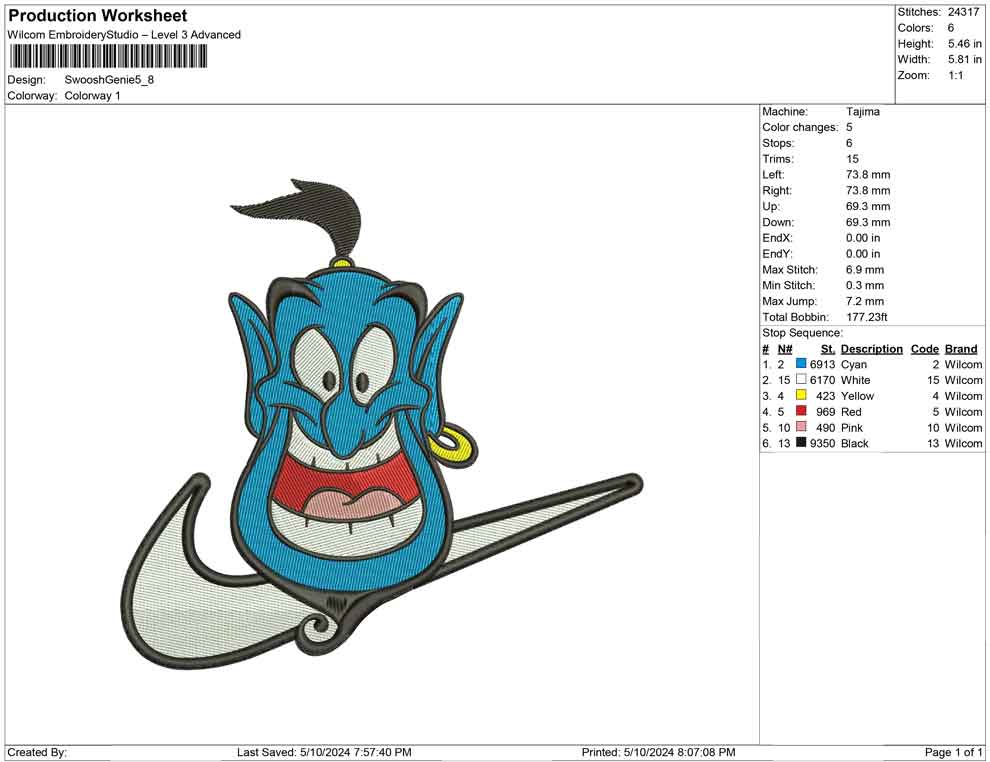Click the 'Colorway 1' value
This screenshot has height=762, width=990.
point(93,96)
